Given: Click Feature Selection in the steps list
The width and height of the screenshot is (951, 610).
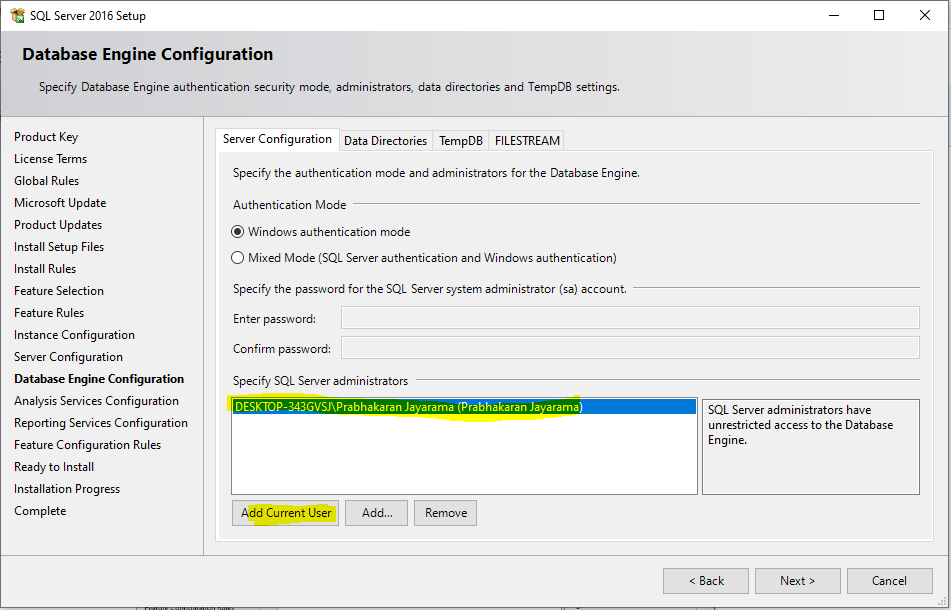Looking at the screenshot, I should tap(59, 291).
